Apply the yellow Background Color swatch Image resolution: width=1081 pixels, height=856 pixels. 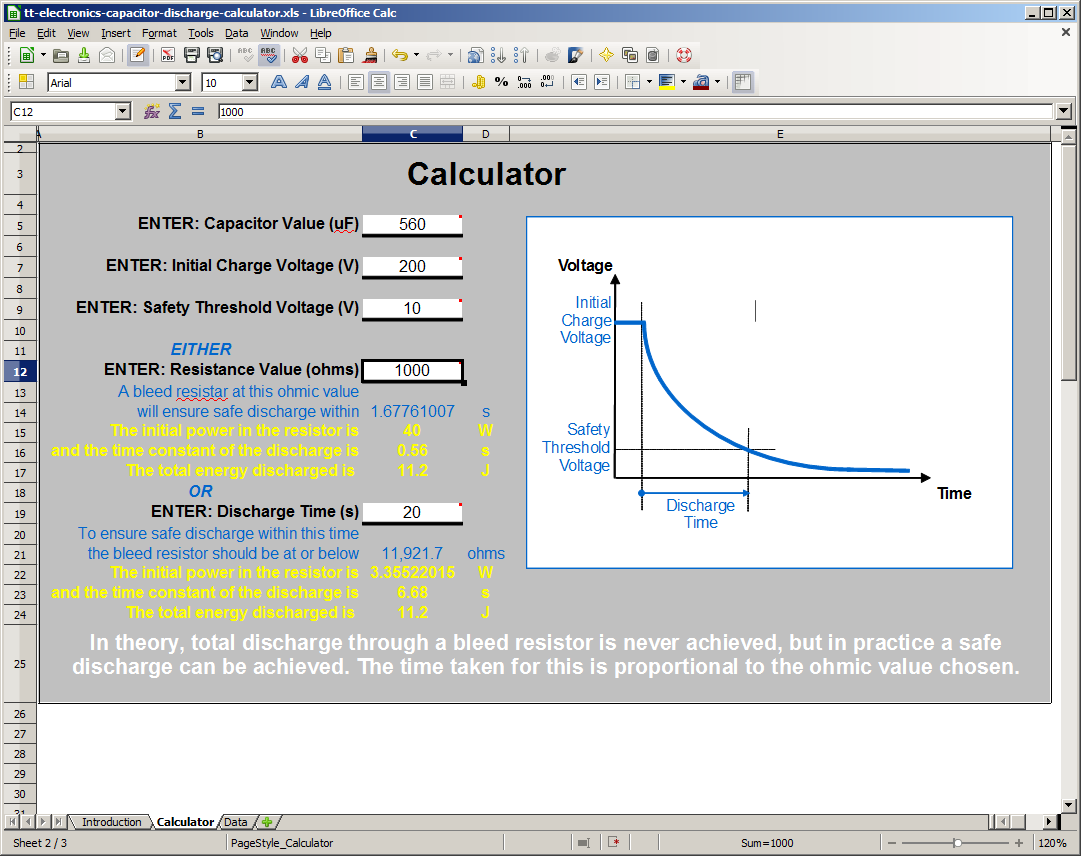667,82
